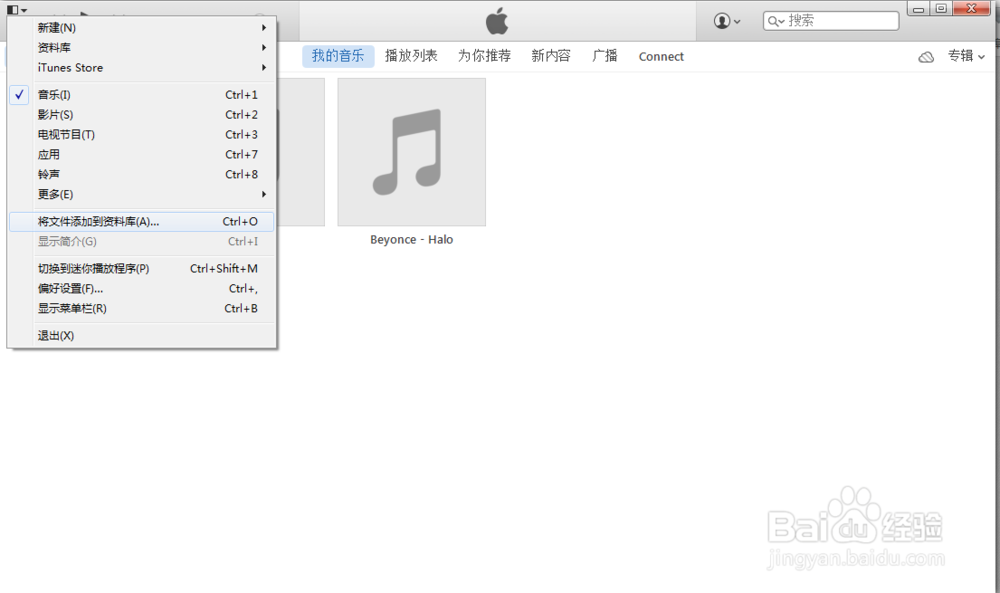Click inside the 搜索 search field
This screenshot has height=593, width=1000.
pos(831,21)
